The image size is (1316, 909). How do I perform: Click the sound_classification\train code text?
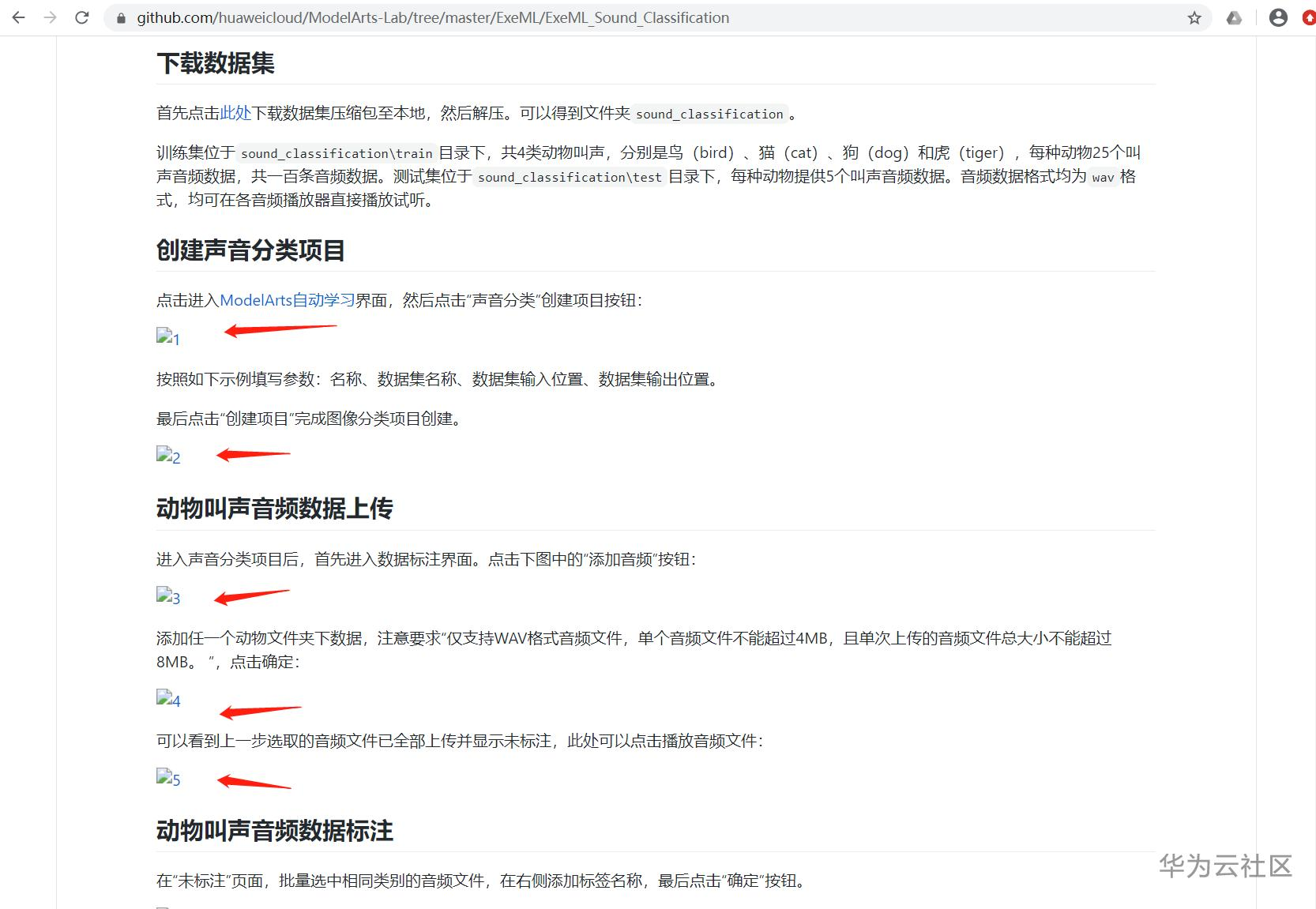[337, 153]
